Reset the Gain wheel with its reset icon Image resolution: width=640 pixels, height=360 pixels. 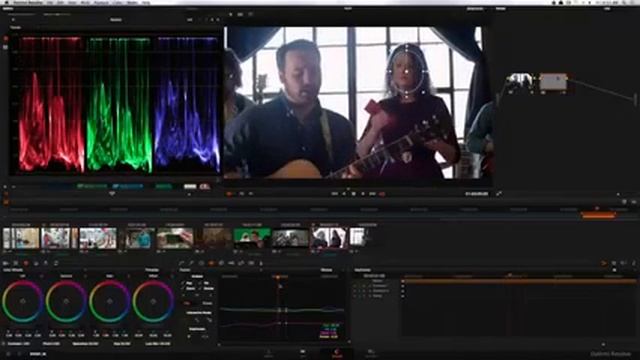(128, 276)
